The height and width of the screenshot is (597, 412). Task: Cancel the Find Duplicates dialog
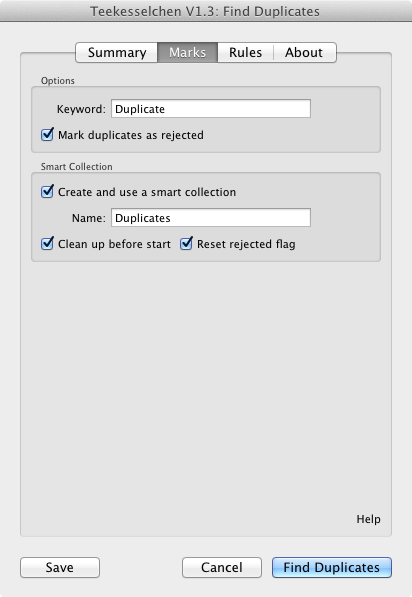pos(222,567)
